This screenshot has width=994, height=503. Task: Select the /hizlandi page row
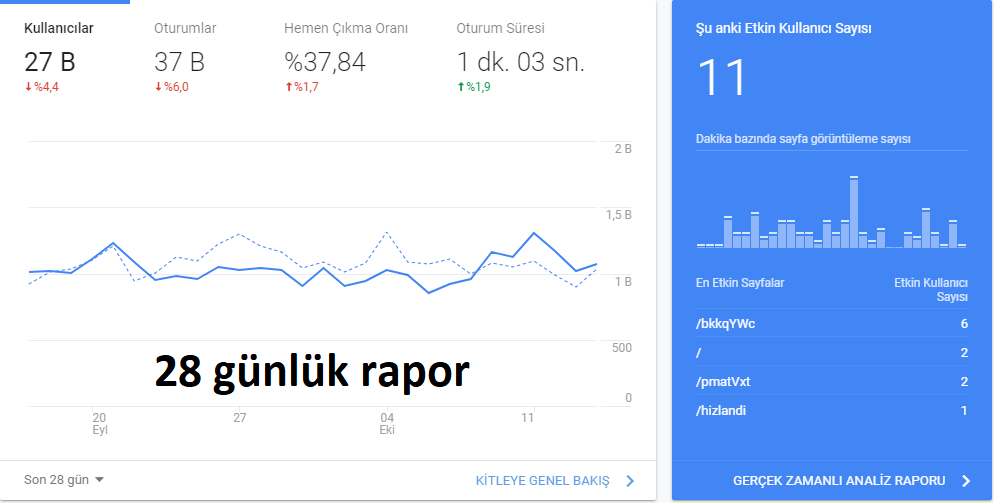[x=832, y=410]
